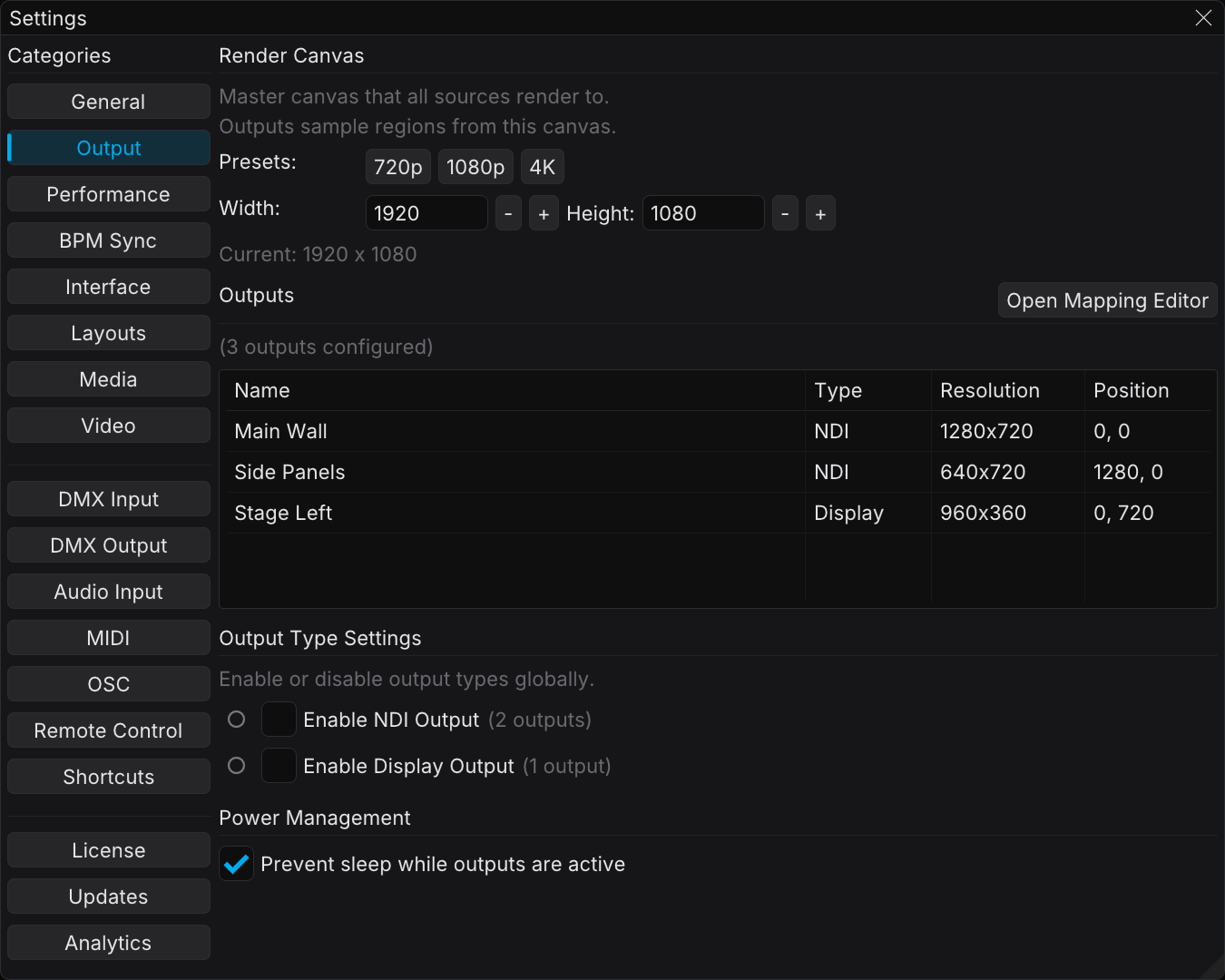This screenshot has height=980, width=1225.
Task: Open the General settings category
Action: (109, 102)
